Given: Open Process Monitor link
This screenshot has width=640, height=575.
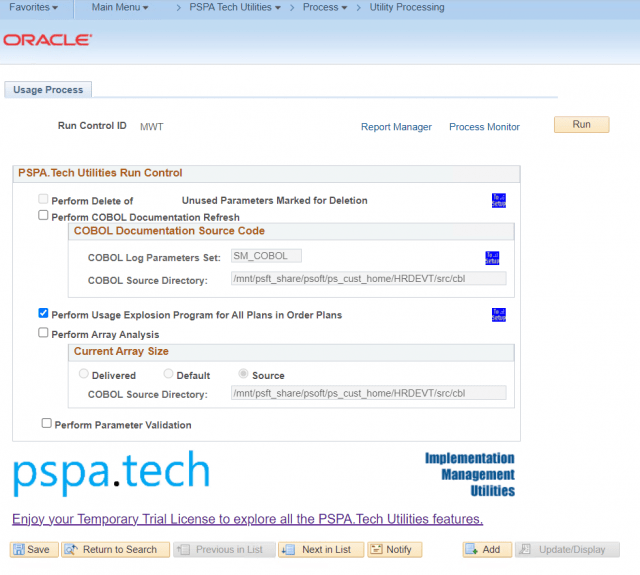Looking at the screenshot, I should [484, 127].
